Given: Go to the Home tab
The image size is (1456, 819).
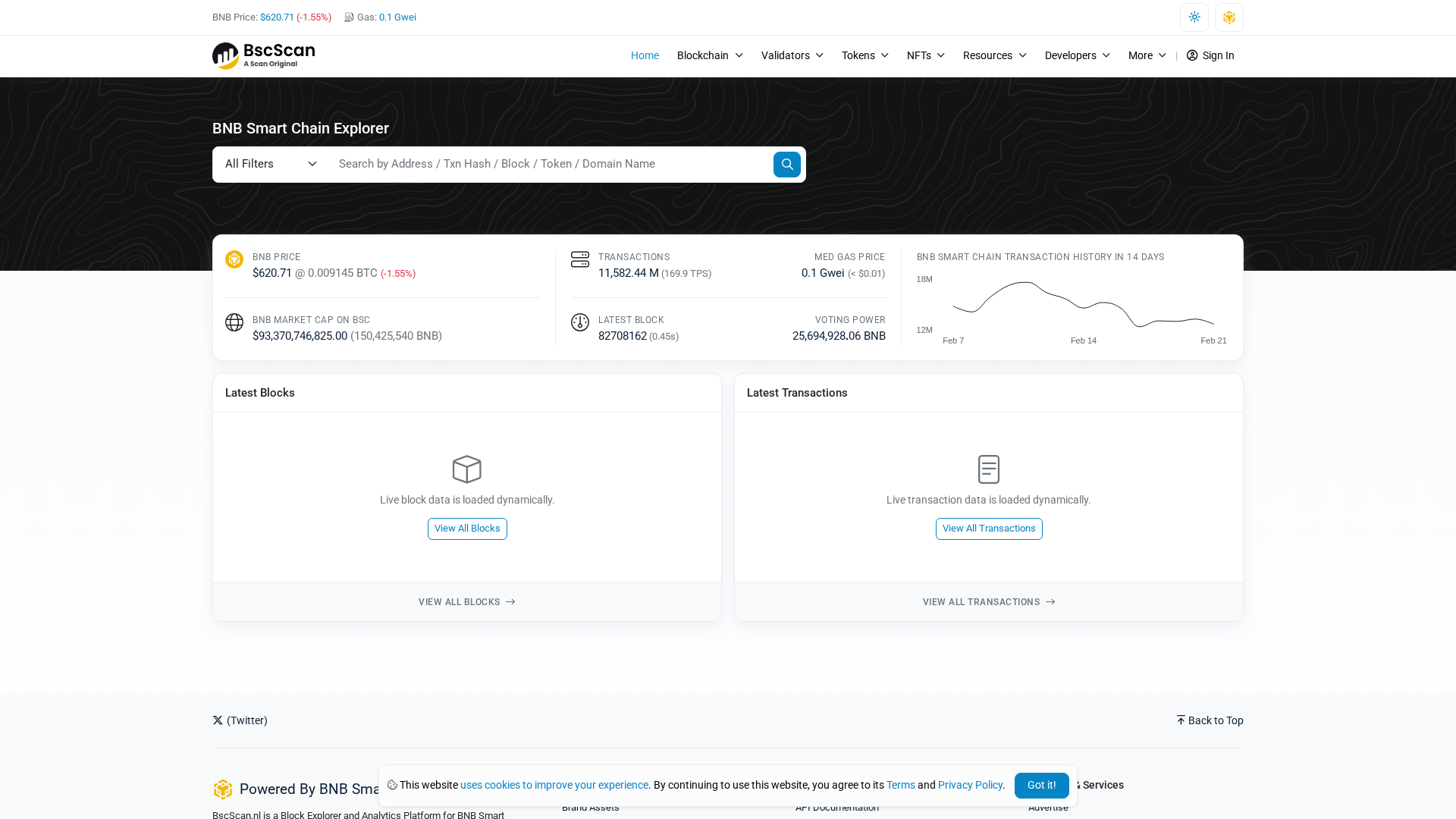Looking at the screenshot, I should (x=645, y=55).
